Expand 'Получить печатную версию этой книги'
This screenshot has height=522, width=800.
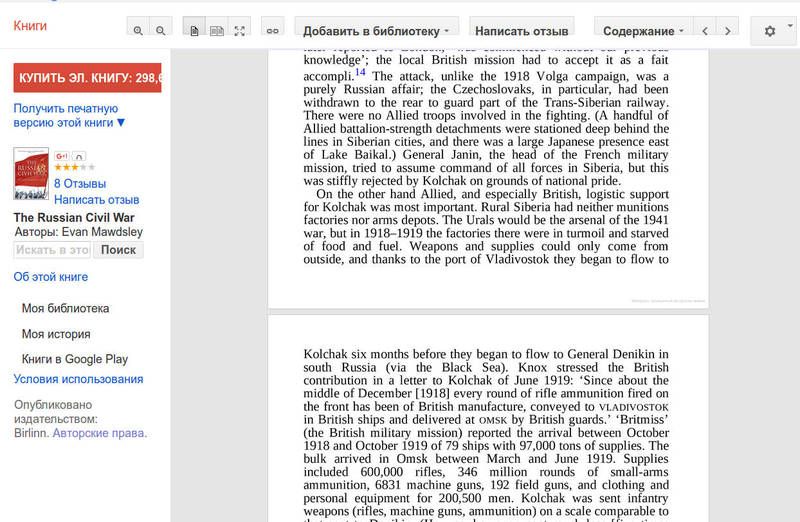[69, 115]
